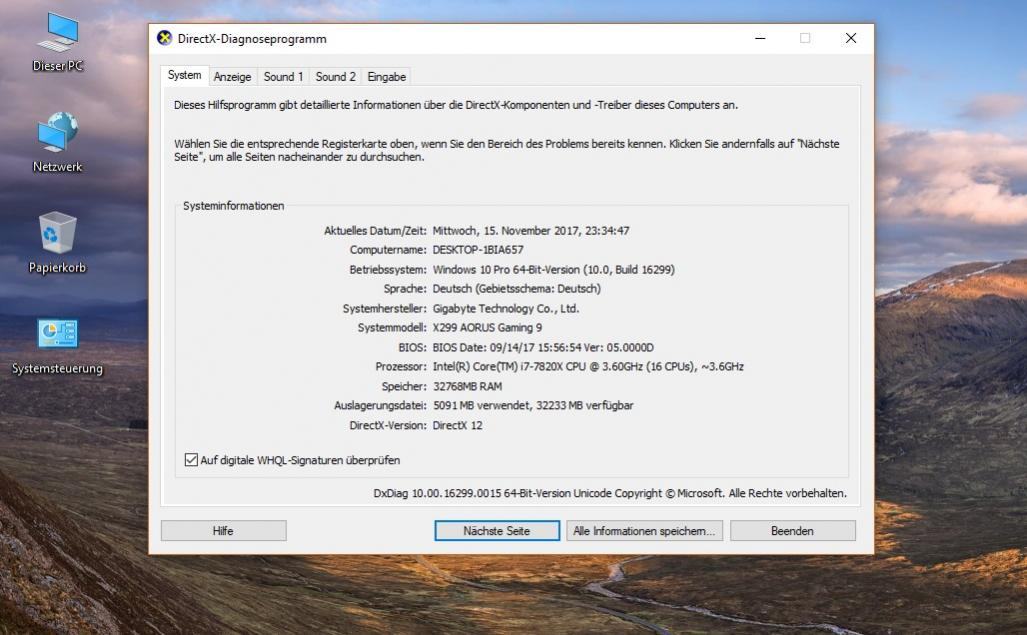Viewport: 1027px width, 635px height.
Task: Go to Nächste Seite
Action: coord(497,531)
